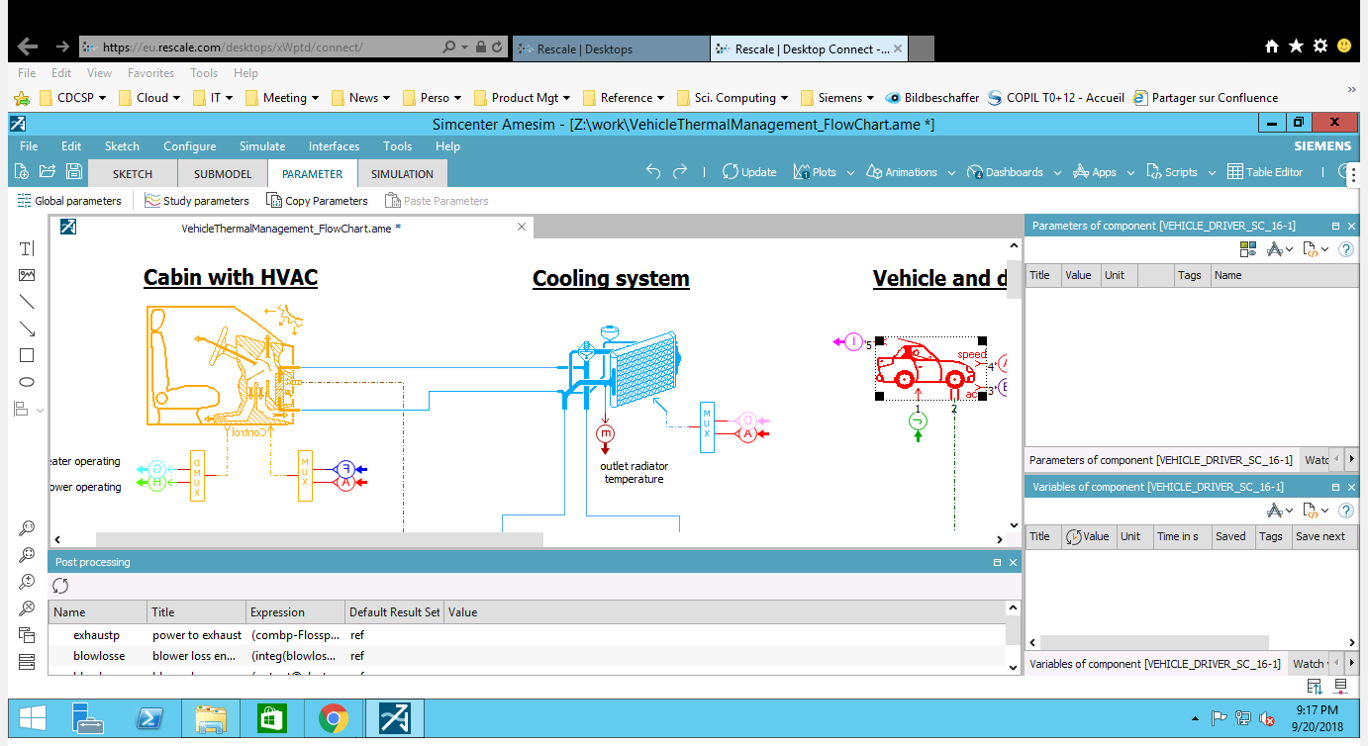The height and width of the screenshot is (746, 1368).
Task: Choose the ellipse shape tool
Action: point(27,382)
